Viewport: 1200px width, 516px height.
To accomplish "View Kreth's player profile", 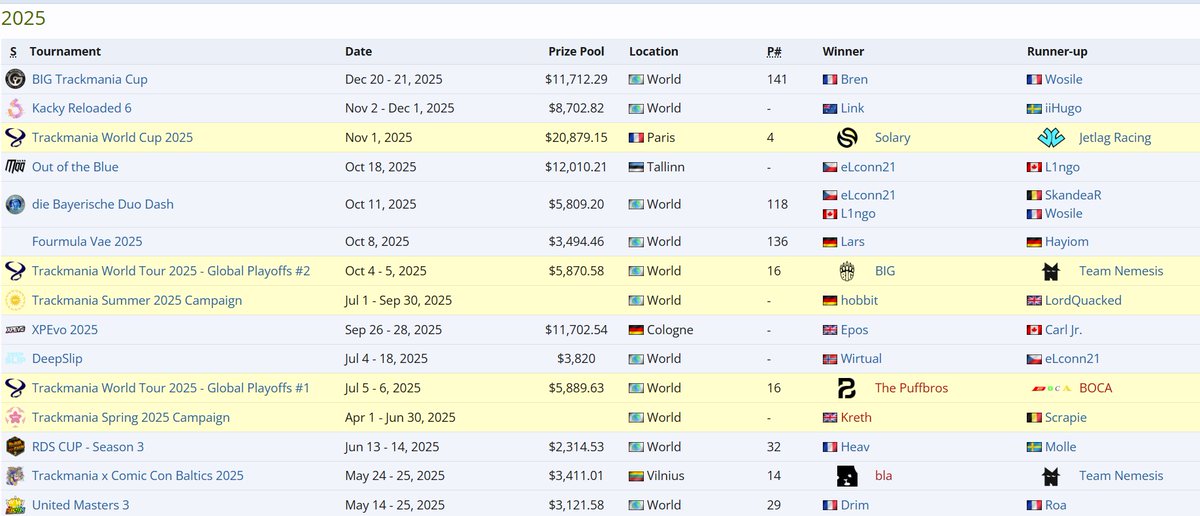I will point(856,417).
